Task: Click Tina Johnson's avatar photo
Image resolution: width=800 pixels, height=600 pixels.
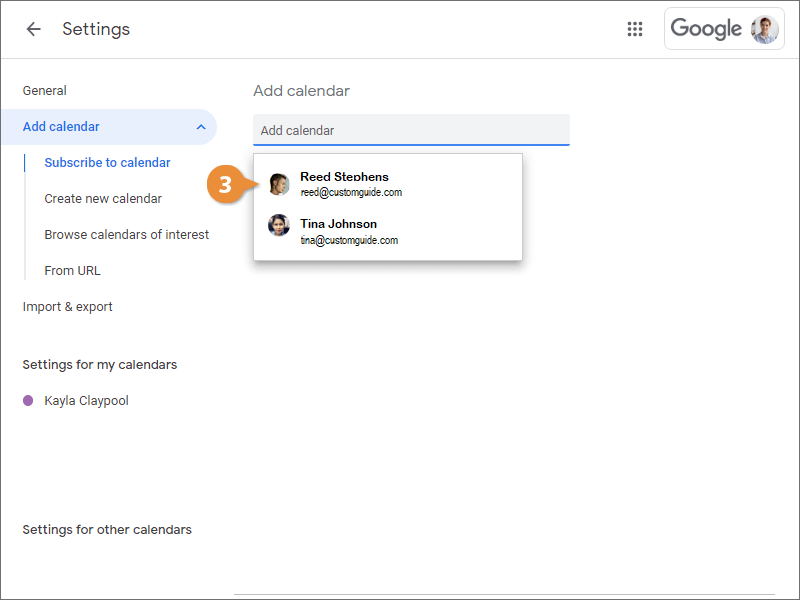Action: pyautogui.click(x=279, y=226)
